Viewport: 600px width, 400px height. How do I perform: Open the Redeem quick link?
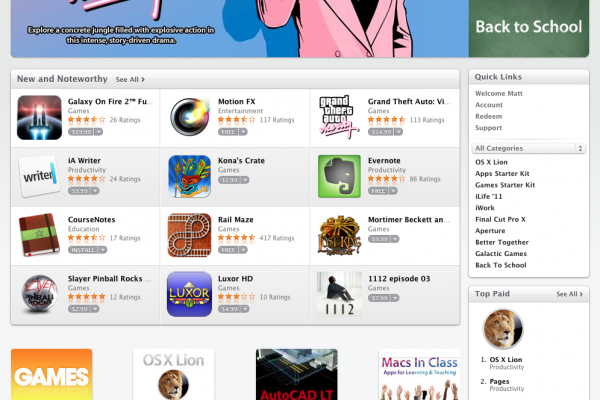click(x=489, y=116)
